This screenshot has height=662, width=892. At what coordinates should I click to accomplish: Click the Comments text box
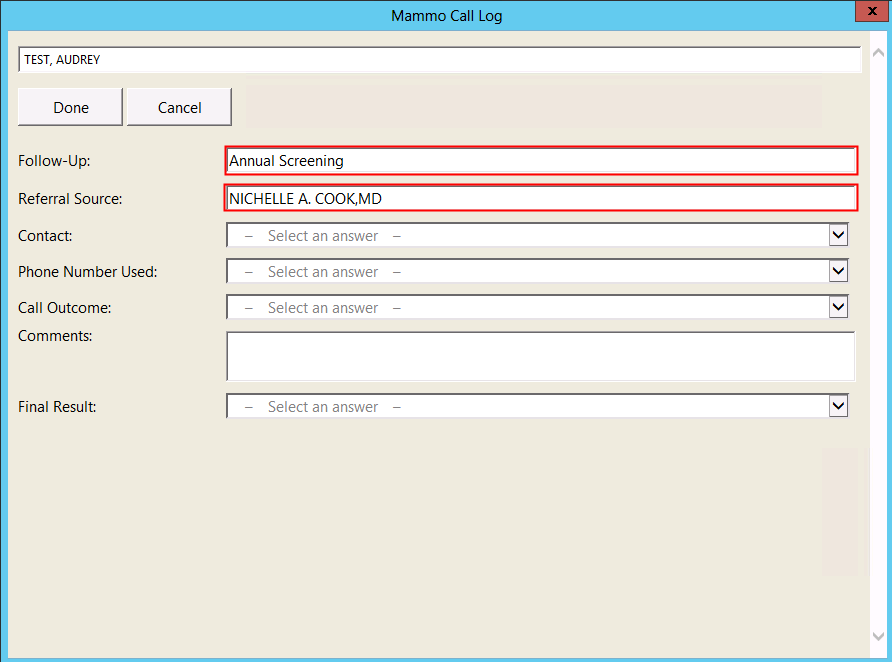click(x=540, y=357)
